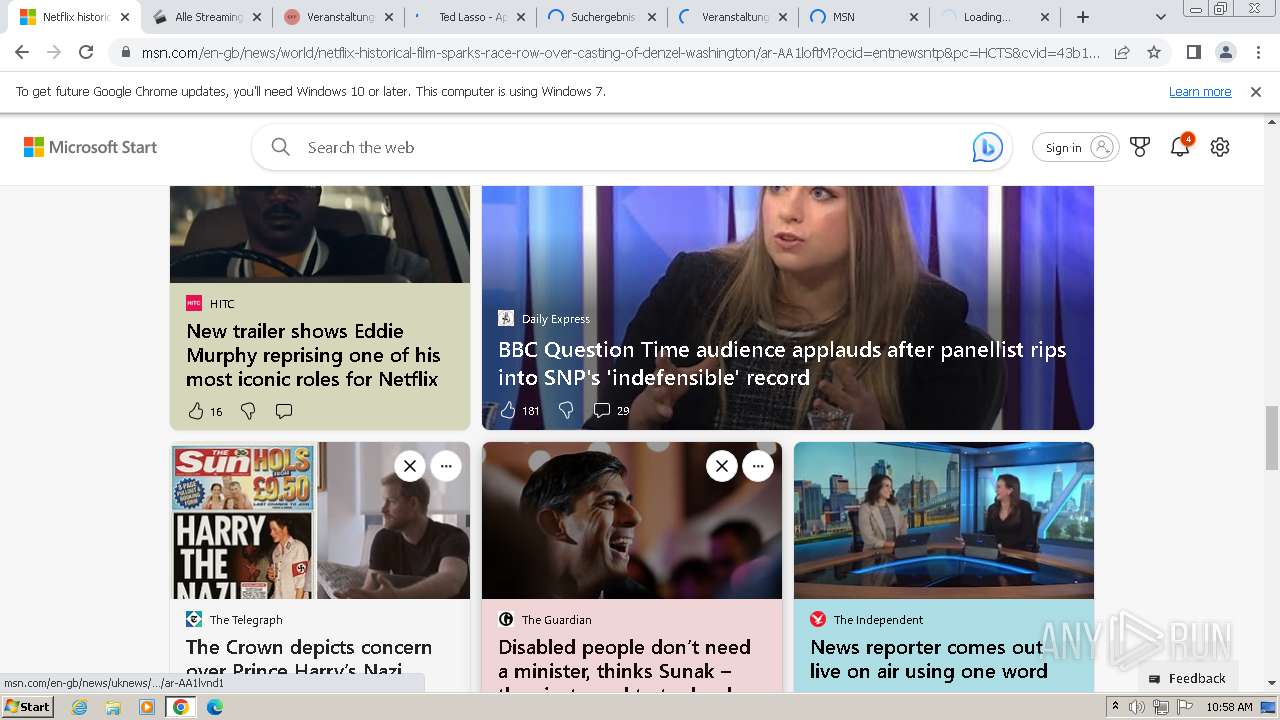Image resolution: width=1280 pixels, height=720 pixels.
Task: Open Microsoft Rewards trophy icon
Action: [x=1140, y=147]
